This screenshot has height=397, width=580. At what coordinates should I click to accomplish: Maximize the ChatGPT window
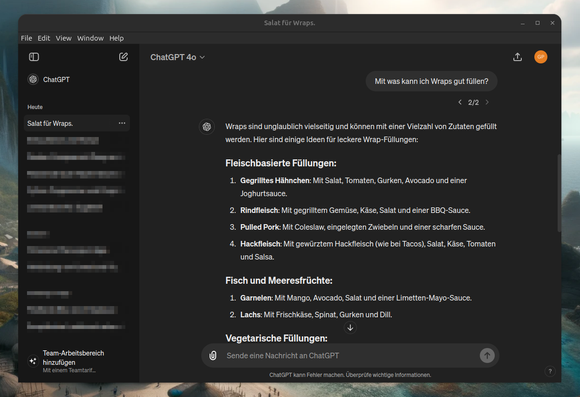point(537,23)
